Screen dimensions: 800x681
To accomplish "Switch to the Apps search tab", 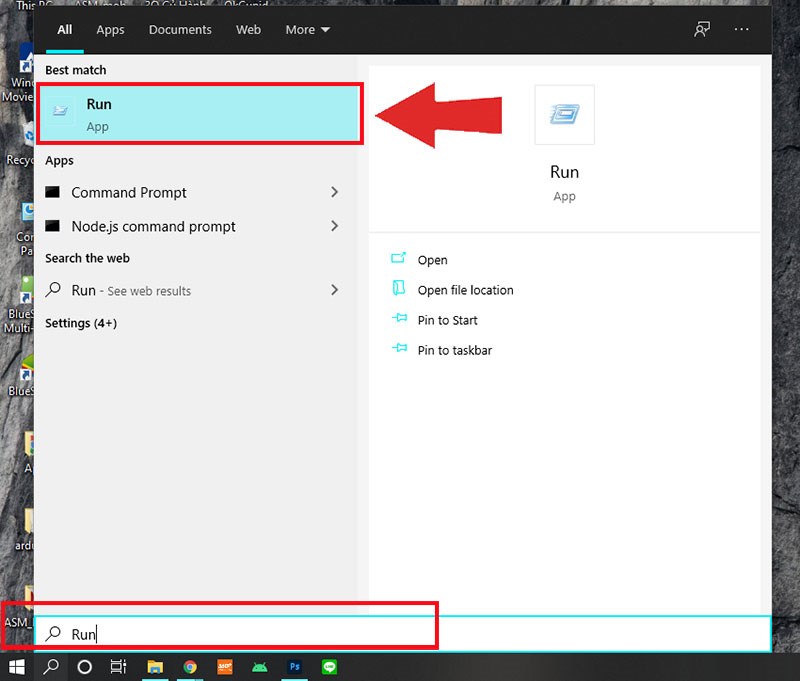I will pyautogui.click(x=110, y=30).
